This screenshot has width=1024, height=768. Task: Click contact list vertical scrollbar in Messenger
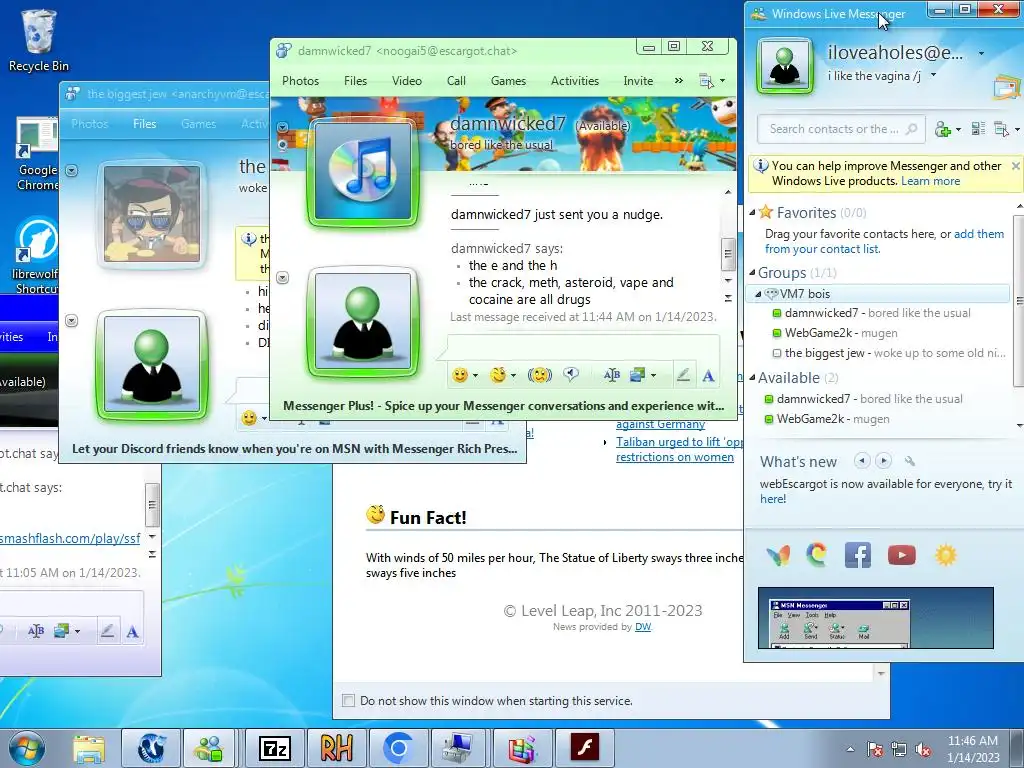click(x=1019, y=300)
